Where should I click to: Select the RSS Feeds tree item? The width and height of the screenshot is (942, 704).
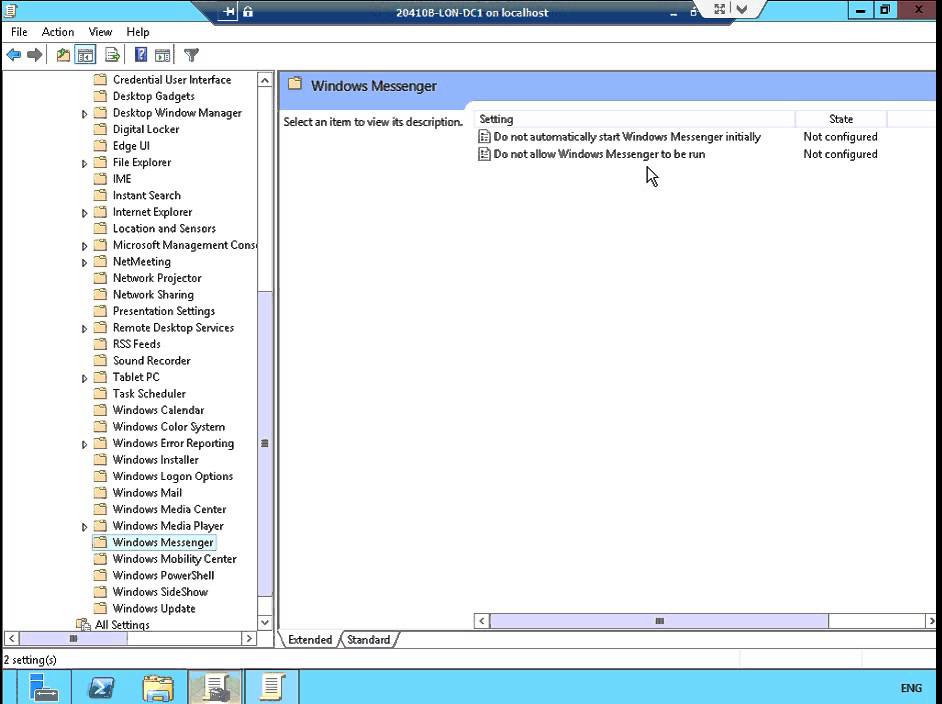[136, 344]
